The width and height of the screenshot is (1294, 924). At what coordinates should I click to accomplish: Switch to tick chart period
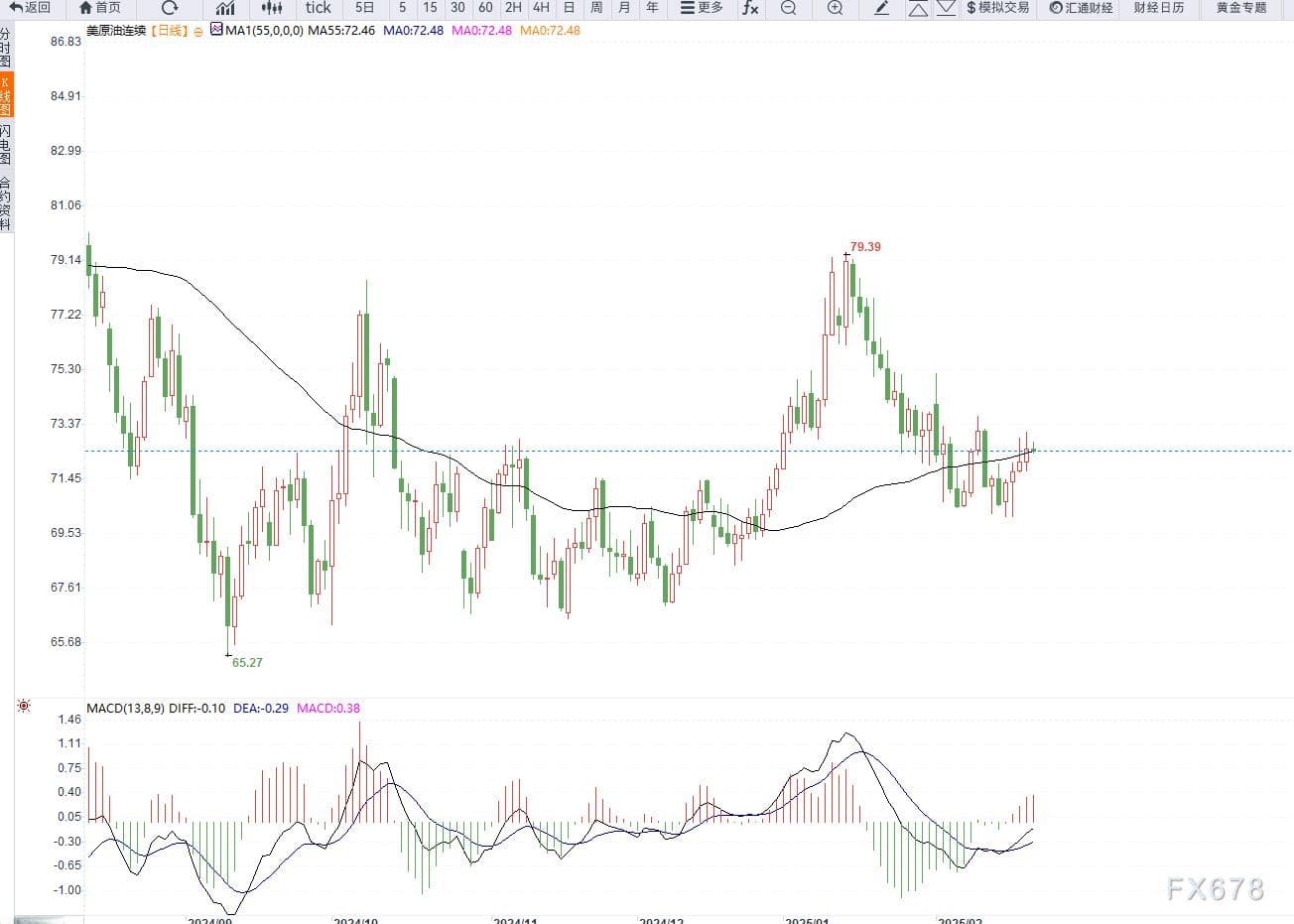(319, 8)
